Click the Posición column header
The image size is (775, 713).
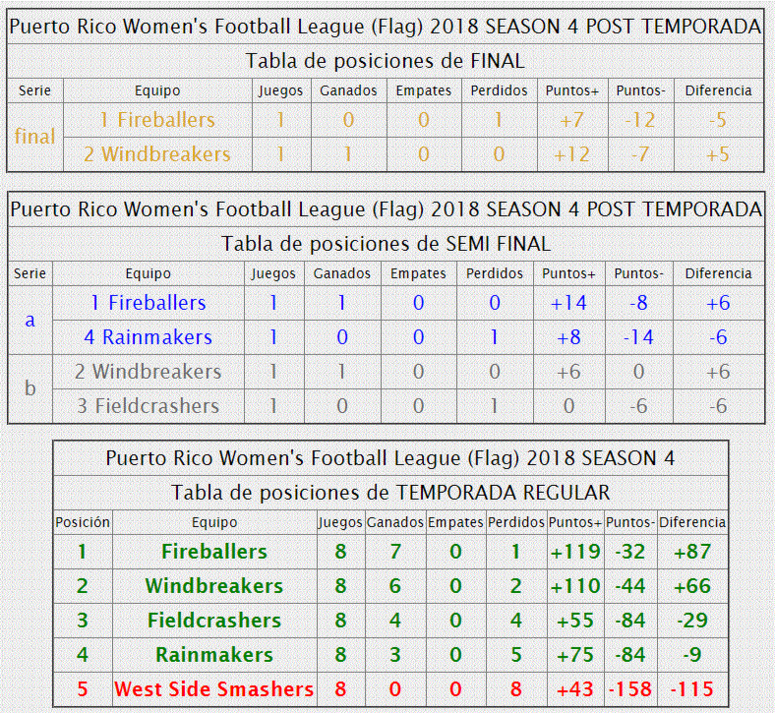83,522
